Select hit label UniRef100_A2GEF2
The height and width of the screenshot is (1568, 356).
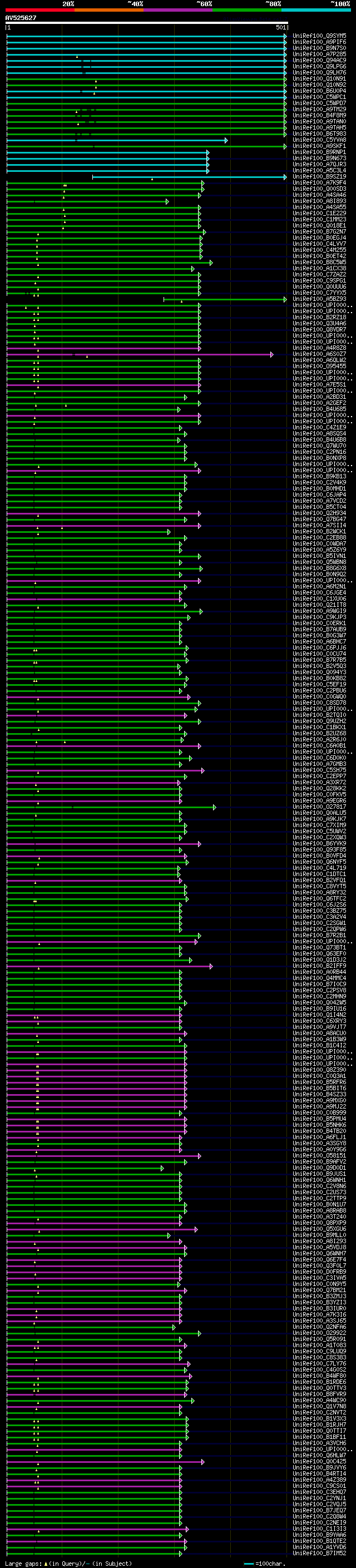pos(319,403)
